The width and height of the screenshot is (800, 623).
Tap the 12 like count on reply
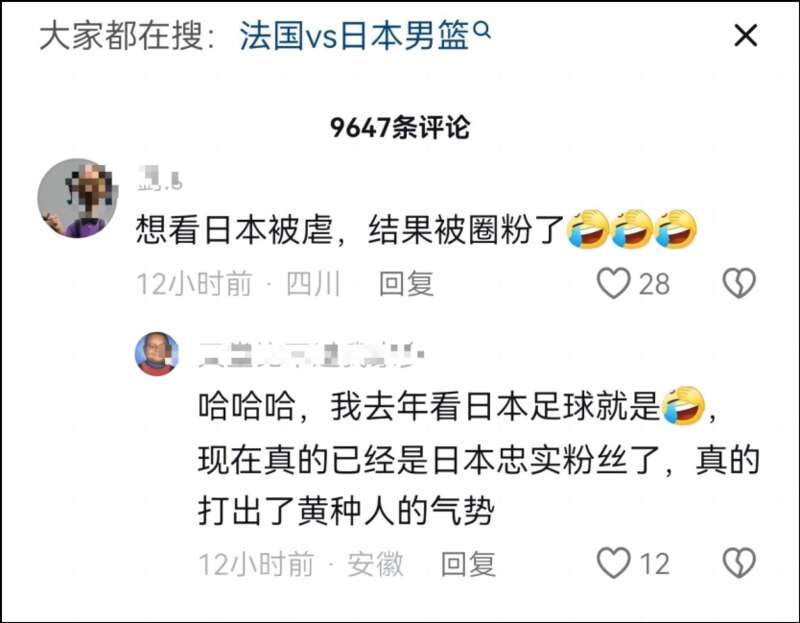(654, 564)
